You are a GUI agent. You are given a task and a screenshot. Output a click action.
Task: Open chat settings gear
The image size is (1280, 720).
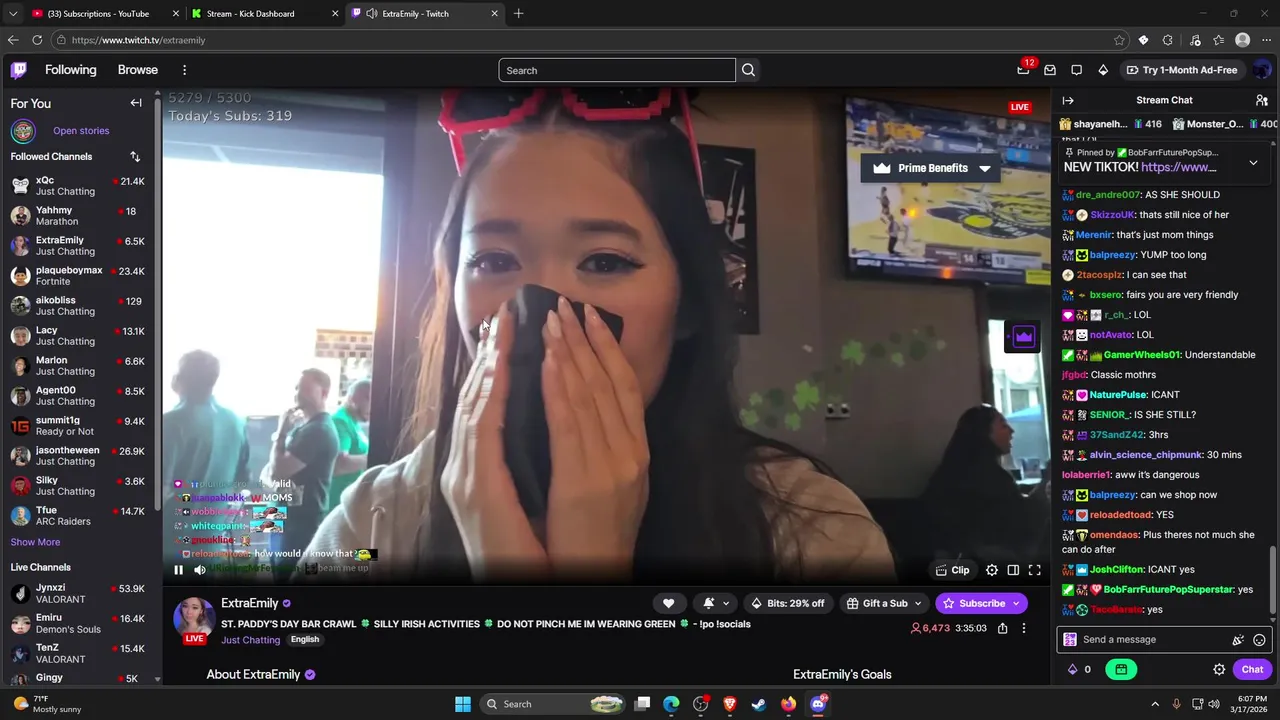tap(1219, 670)
